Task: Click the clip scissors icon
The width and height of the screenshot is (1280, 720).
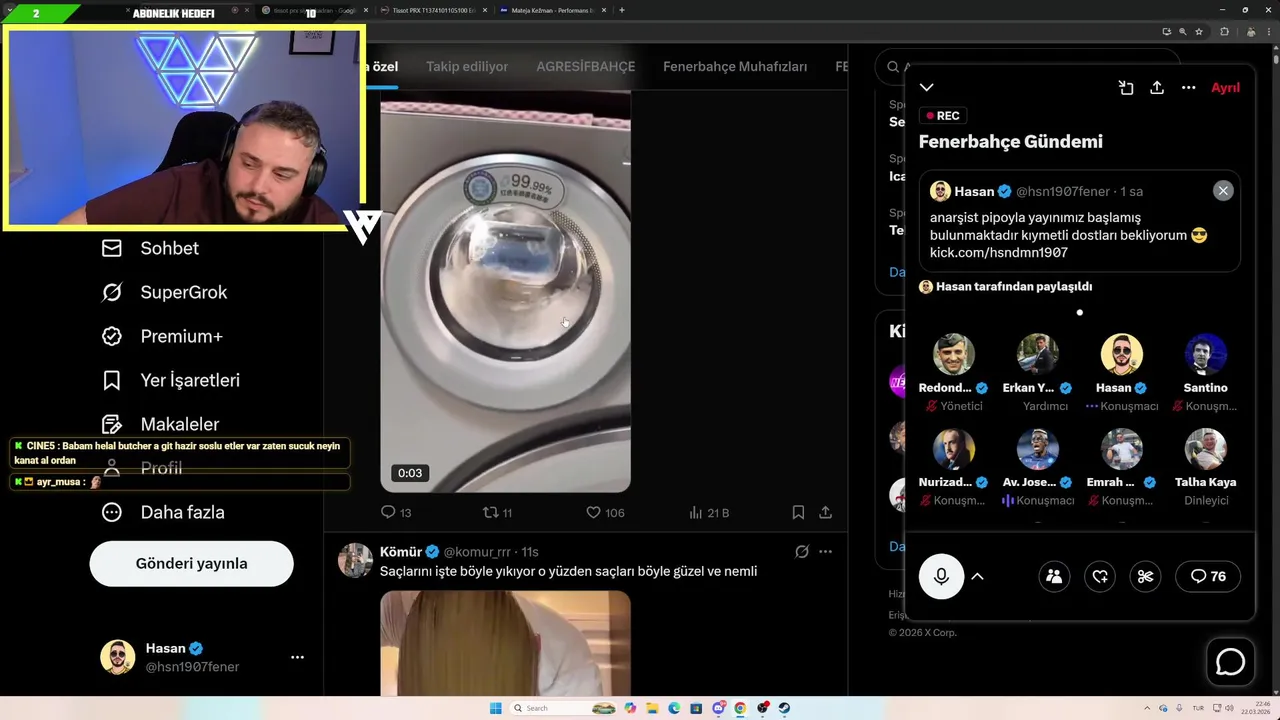Action: pyautogui.click(x=1146, y=576)
